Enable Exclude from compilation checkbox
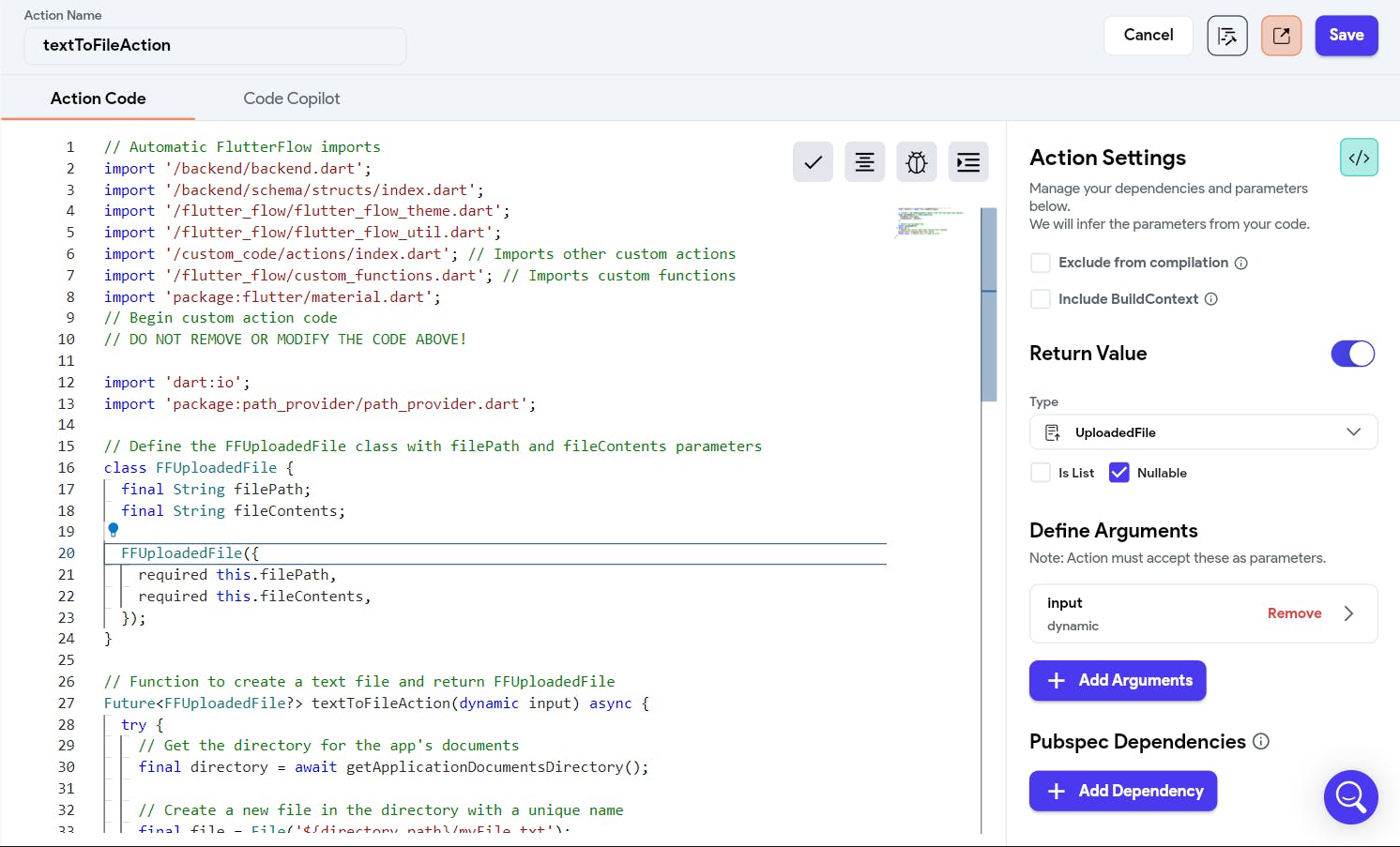This screenshot has width=1400, height=847. 1041,263
